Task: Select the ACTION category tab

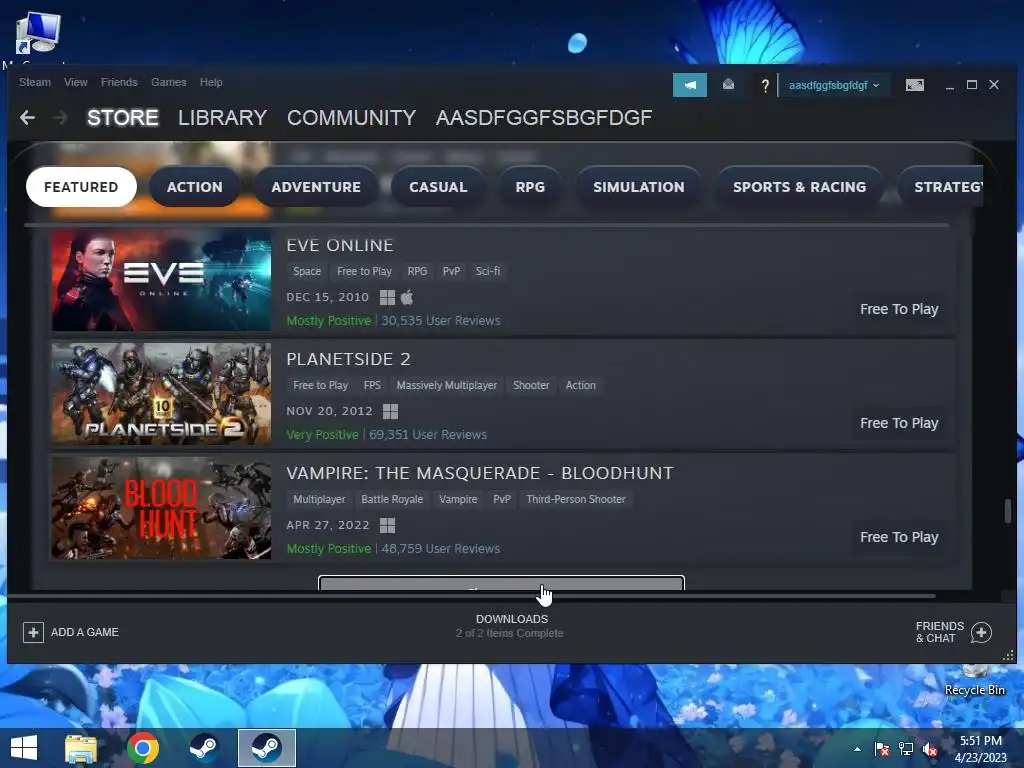Action: [195, 187]
